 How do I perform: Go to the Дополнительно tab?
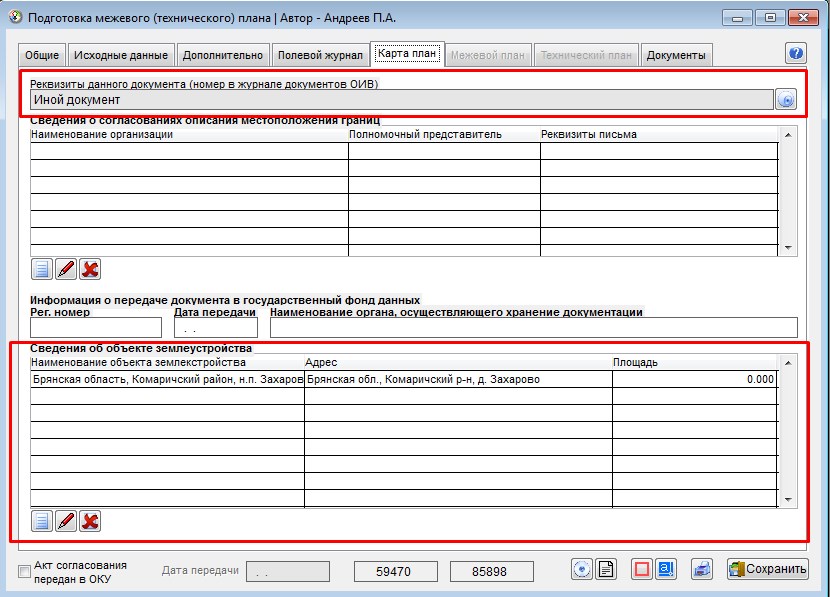(223, 55)
